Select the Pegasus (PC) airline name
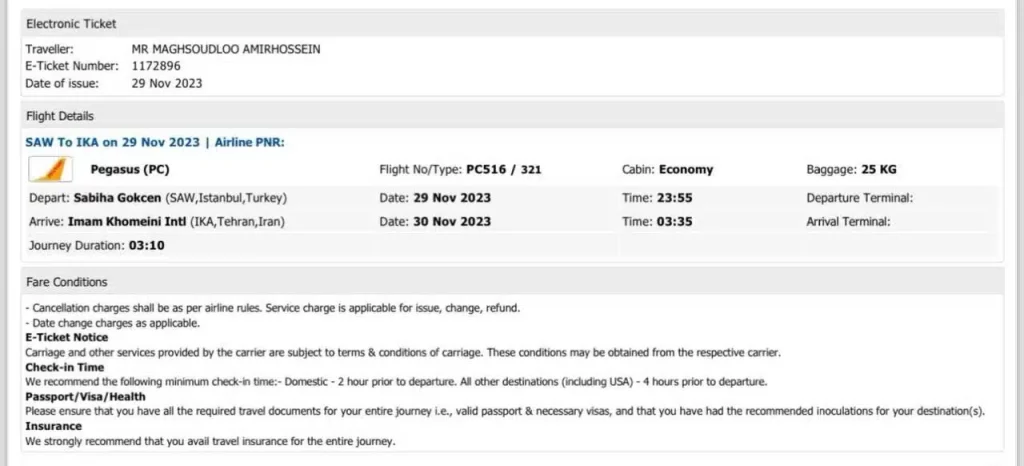1024x466 pixels. click(x=130, y=170)
